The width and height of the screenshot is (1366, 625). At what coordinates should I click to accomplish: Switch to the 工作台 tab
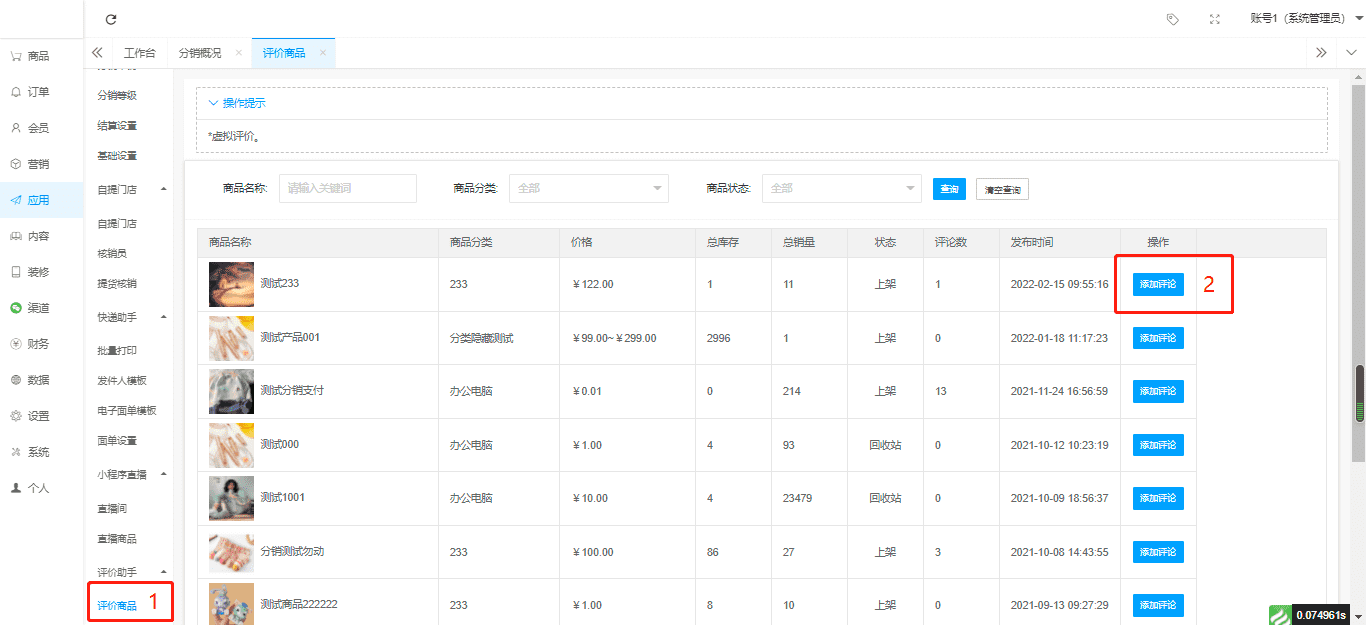tap(140, 53)
